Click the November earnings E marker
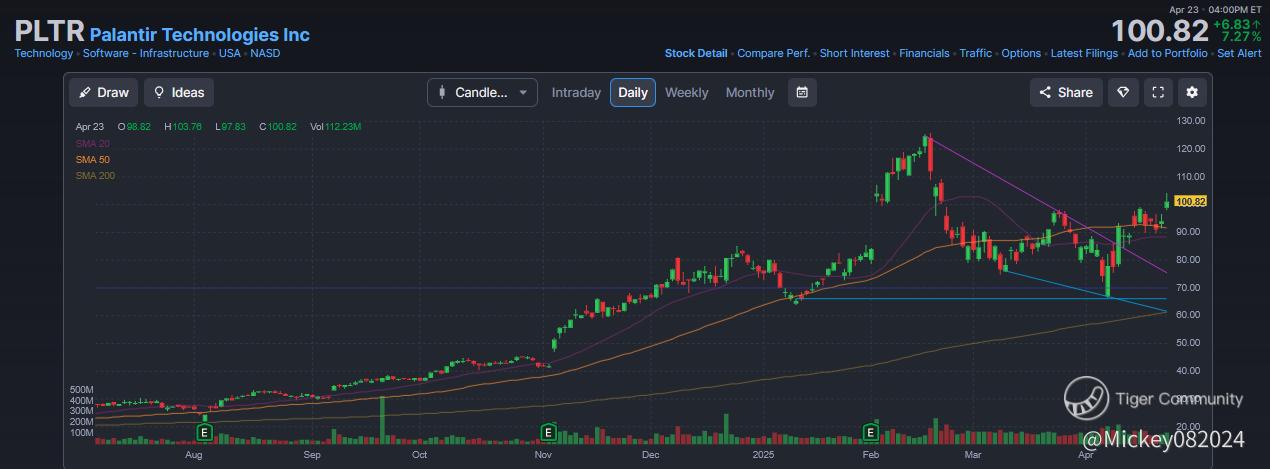Viewport: 1270px width, 469px height. pyautogui.click(x=548, y=432)
